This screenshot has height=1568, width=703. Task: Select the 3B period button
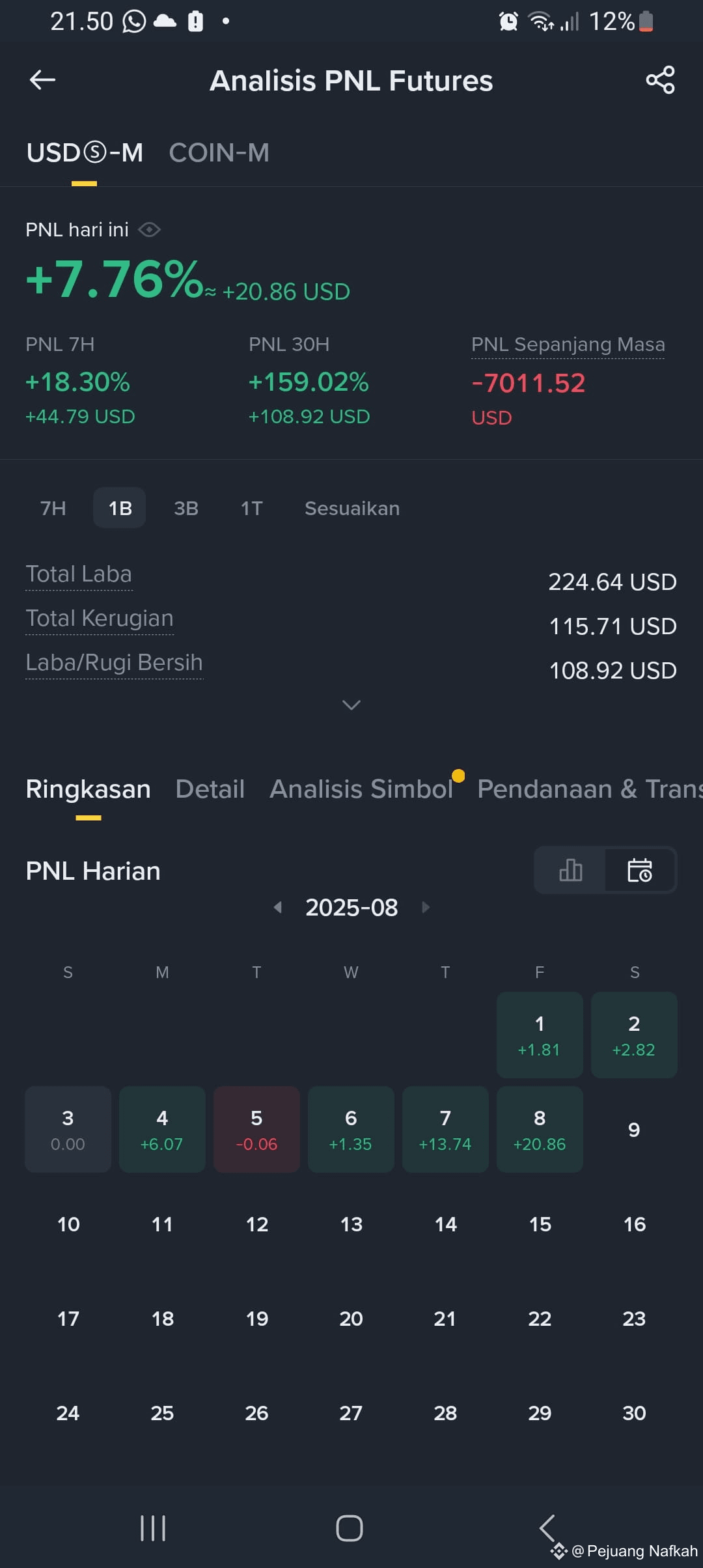186,508
